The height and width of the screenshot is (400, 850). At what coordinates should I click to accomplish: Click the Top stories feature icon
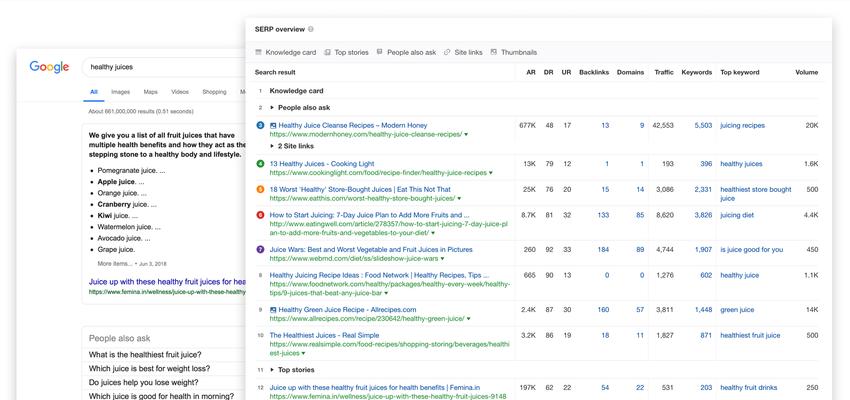point(327,52)
